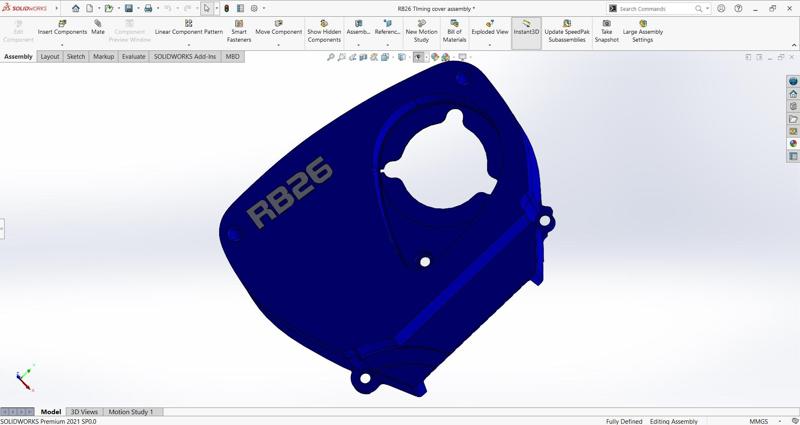This screenshot has height=425, width=800.
Task: Expand Select tool dropdown arrow
Action: tap(216, 9)
